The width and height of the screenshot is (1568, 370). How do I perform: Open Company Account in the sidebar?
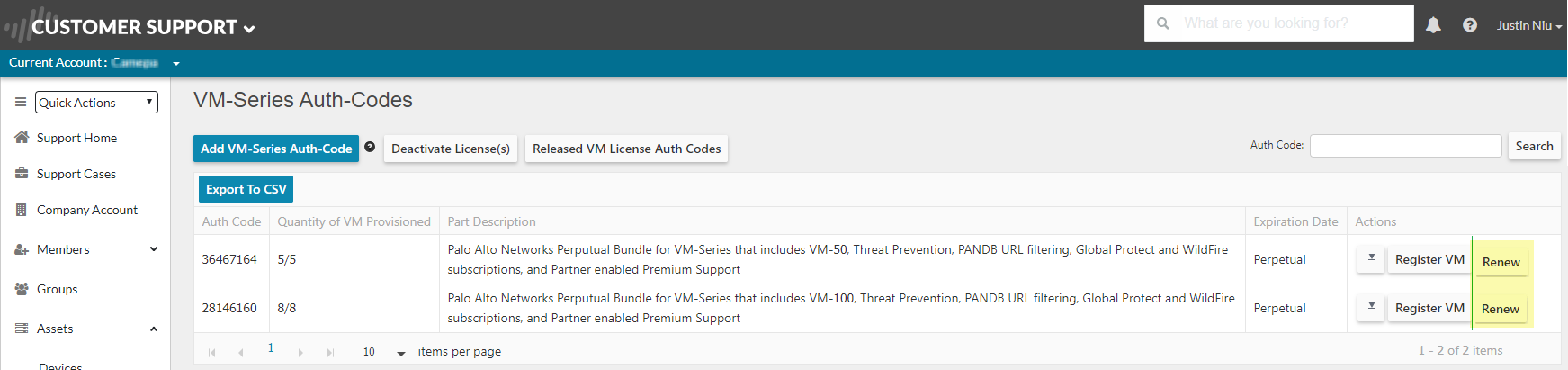(x=86, y=210)
